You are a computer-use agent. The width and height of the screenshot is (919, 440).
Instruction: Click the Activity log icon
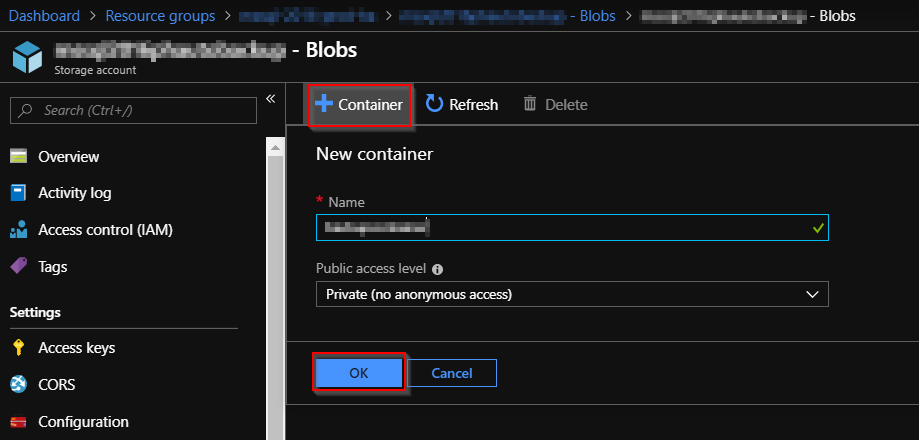[18, 193]
